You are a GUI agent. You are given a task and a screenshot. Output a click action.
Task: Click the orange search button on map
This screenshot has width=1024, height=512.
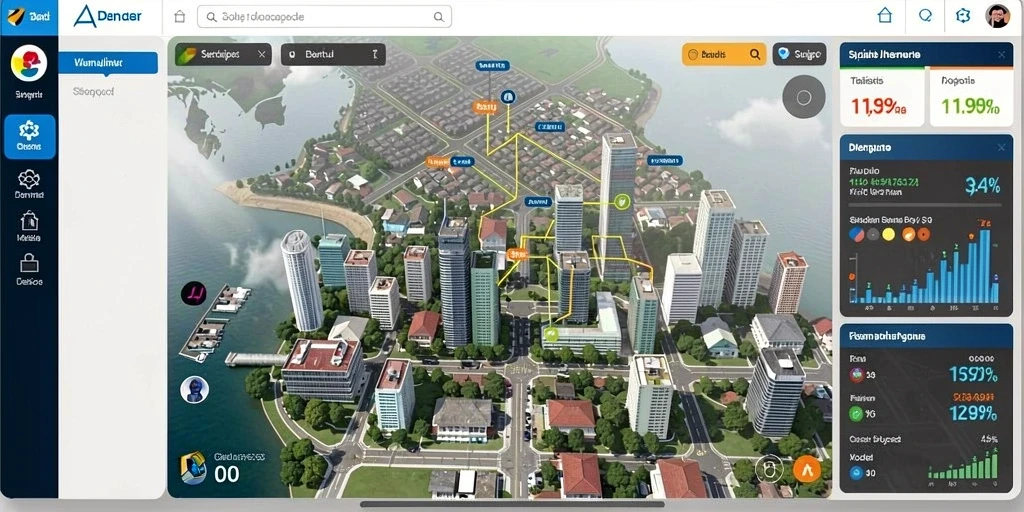coord(724,55)
